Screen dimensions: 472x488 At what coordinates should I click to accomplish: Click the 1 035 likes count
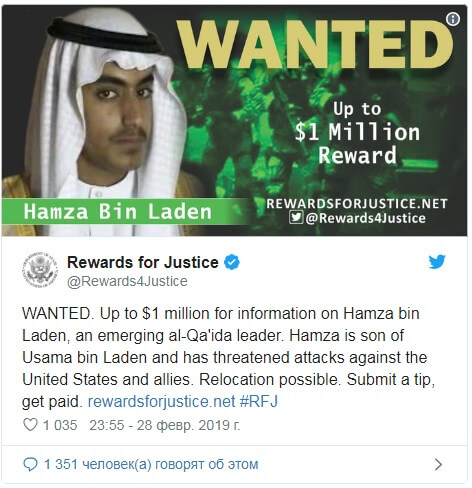[x=60, y=425]
